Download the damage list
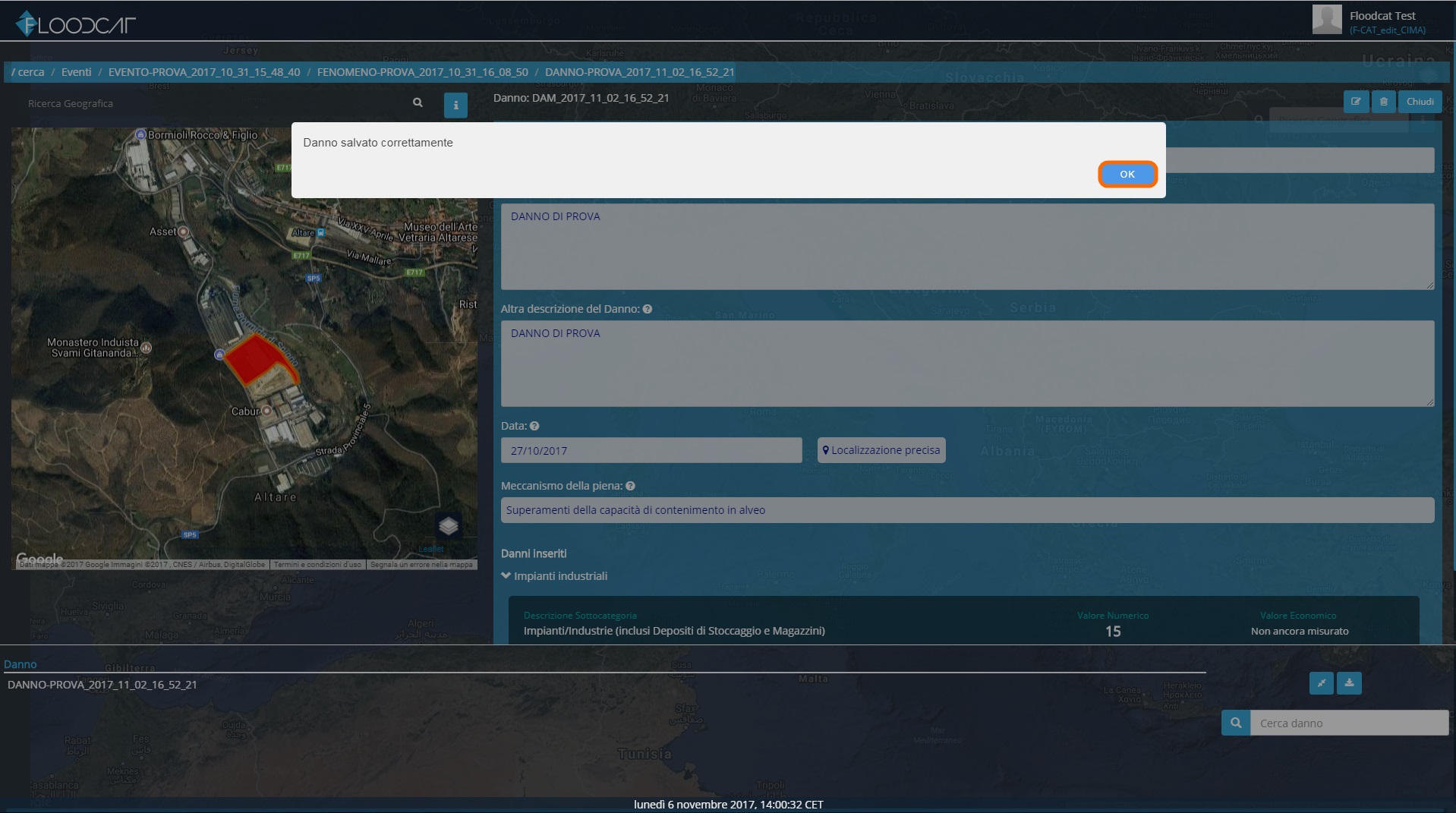 point(1349,683)
